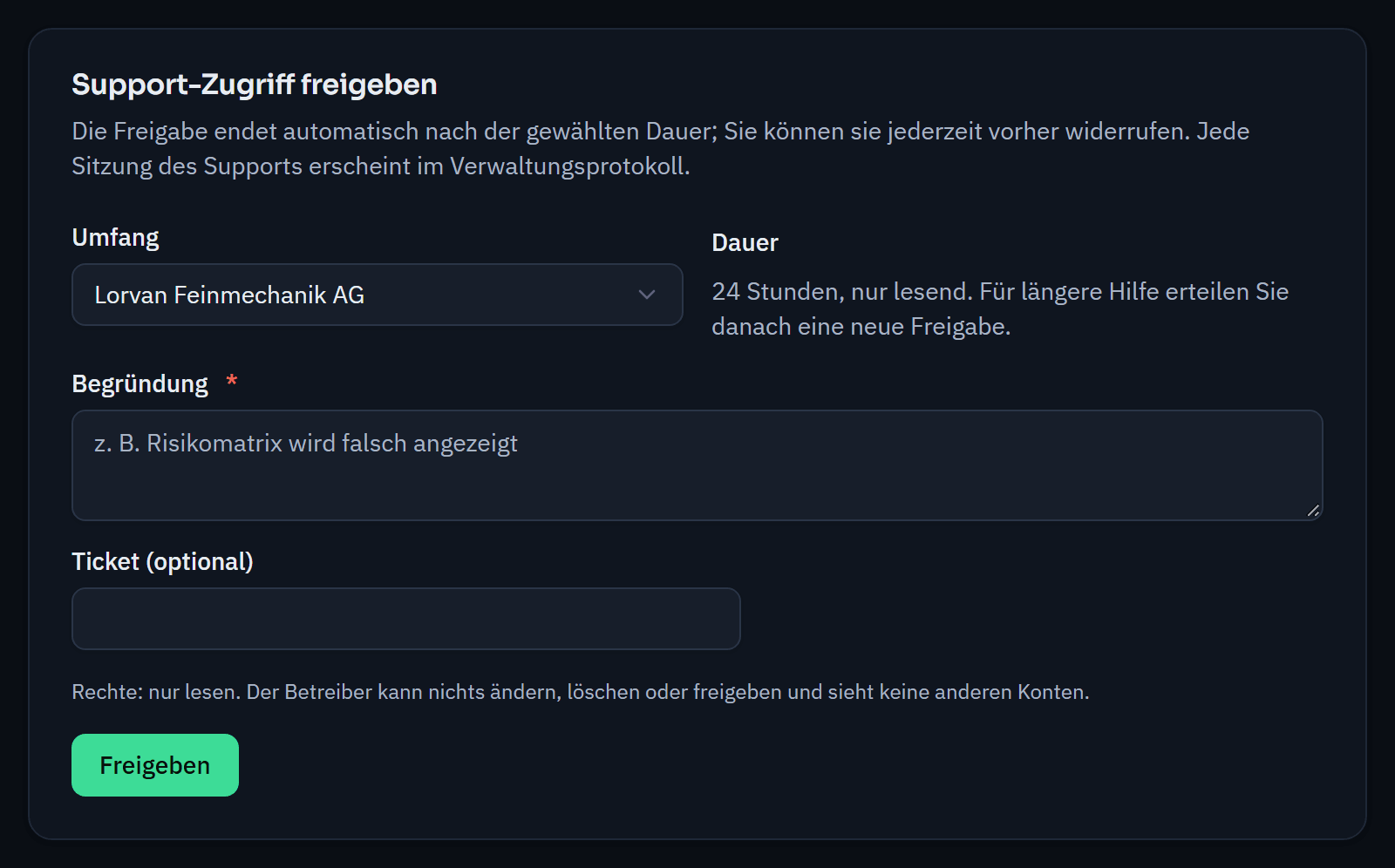This screenshot has width=1395, height=868.
Task: Focus the Ticket (optional) input field
Action: 406,619
